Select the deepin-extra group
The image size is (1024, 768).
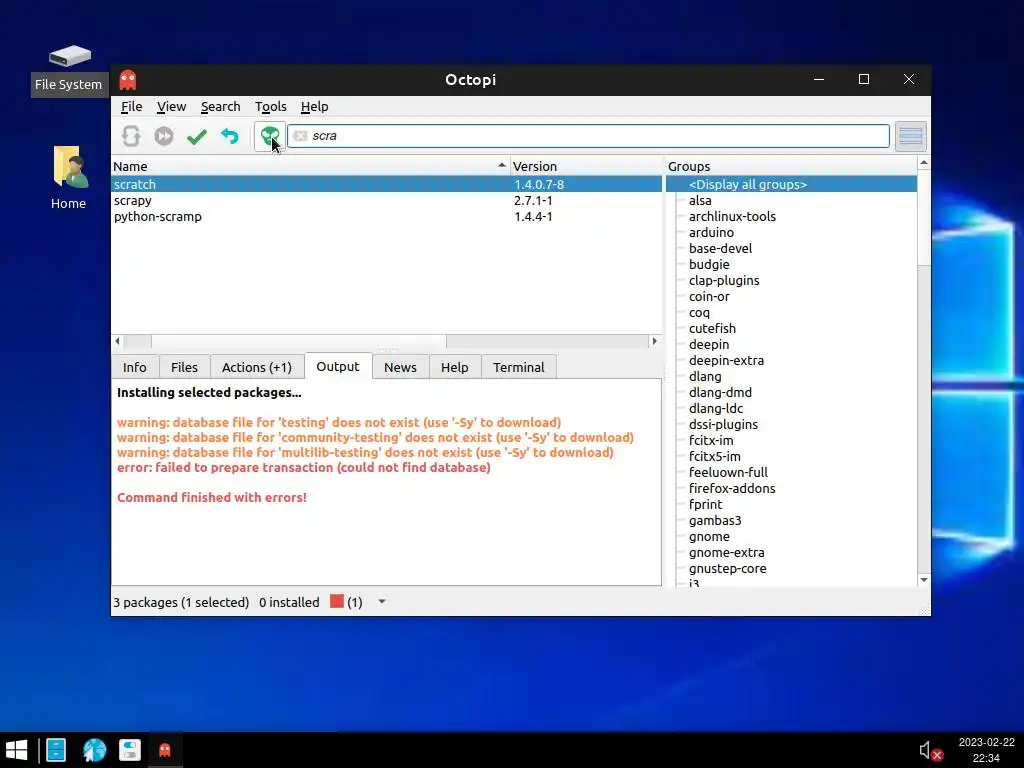(x=726, y=360)
